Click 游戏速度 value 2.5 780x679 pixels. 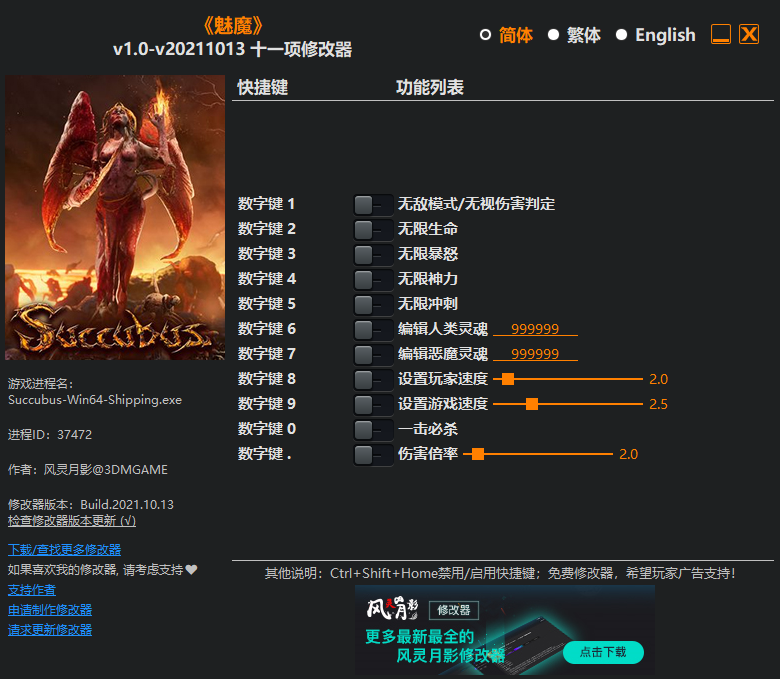click(x=659, y=404)
